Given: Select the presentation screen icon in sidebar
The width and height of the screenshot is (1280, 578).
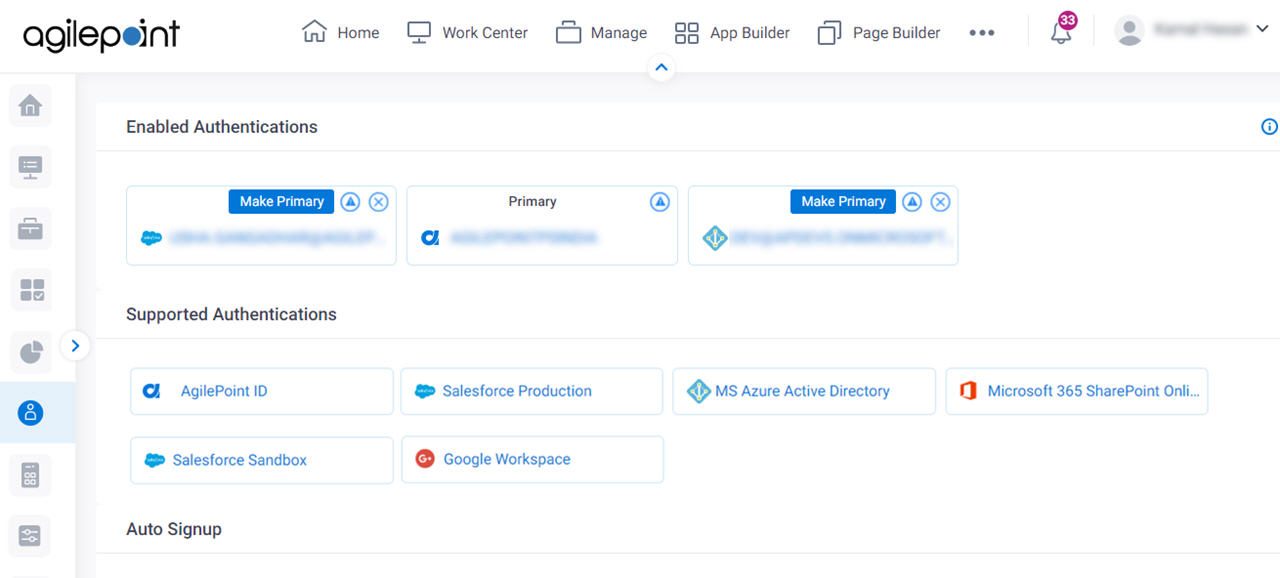Looking at the screenshot, I should [x=30, y=167].
